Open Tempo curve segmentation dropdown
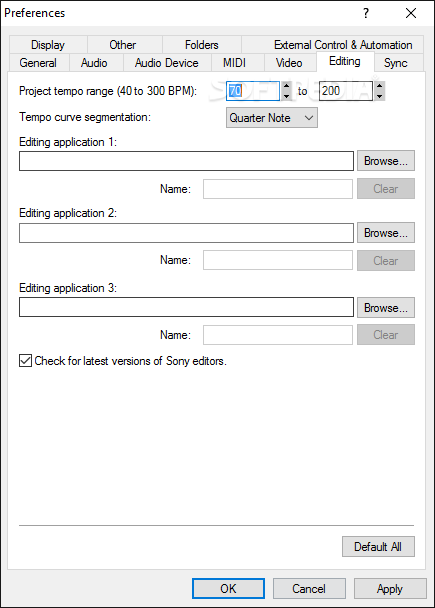The width and height of the screenshot is (435, 608). (272, 118)
